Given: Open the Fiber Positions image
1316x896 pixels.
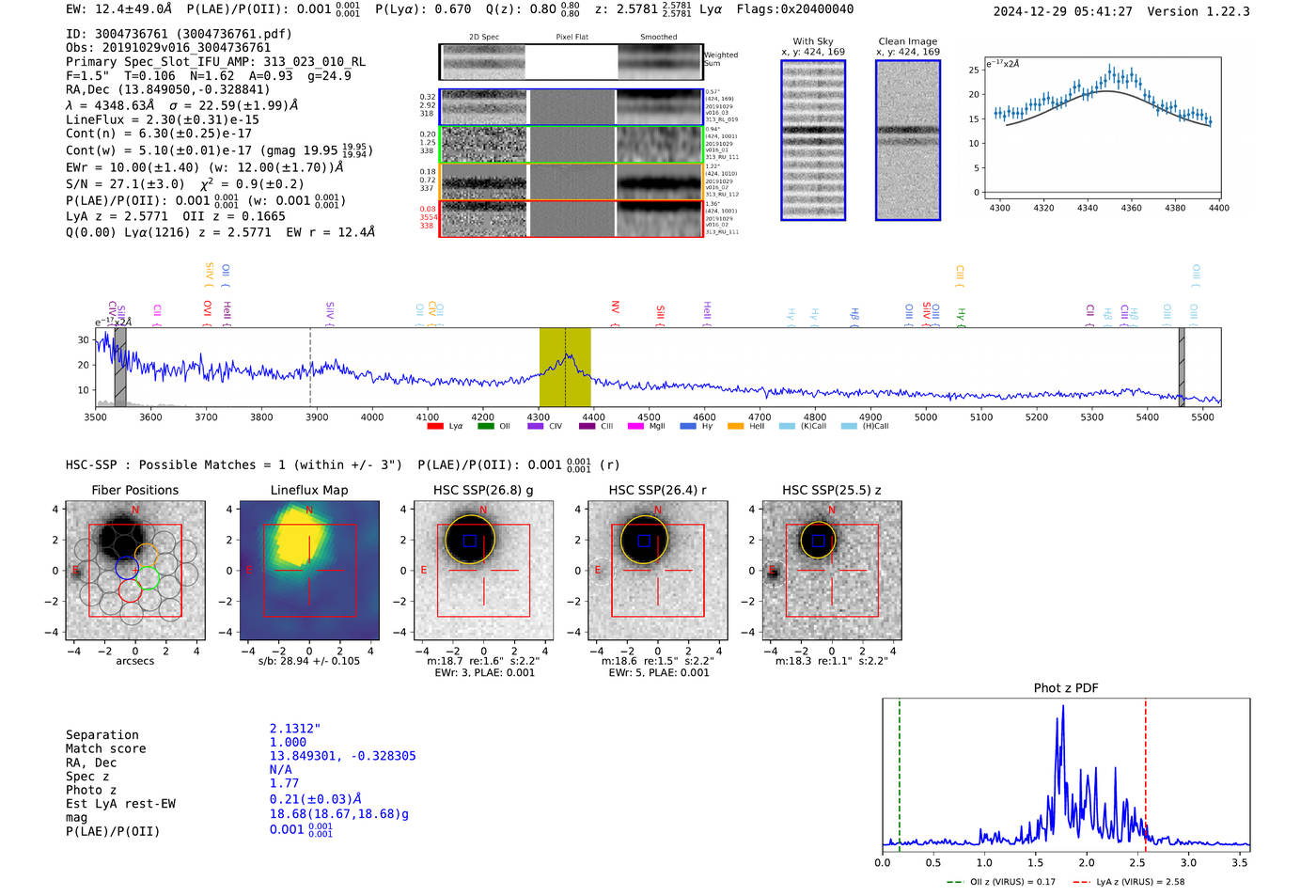Looking at the screenshot, I should (135, 571).
